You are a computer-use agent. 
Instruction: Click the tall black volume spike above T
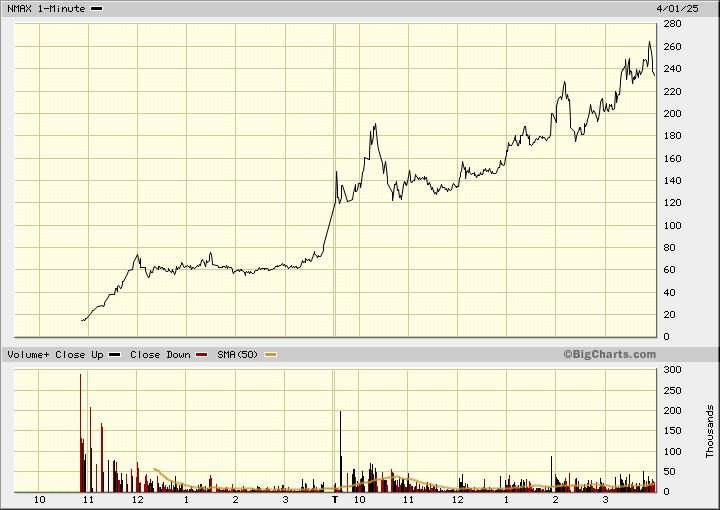(x=340, y=450)
